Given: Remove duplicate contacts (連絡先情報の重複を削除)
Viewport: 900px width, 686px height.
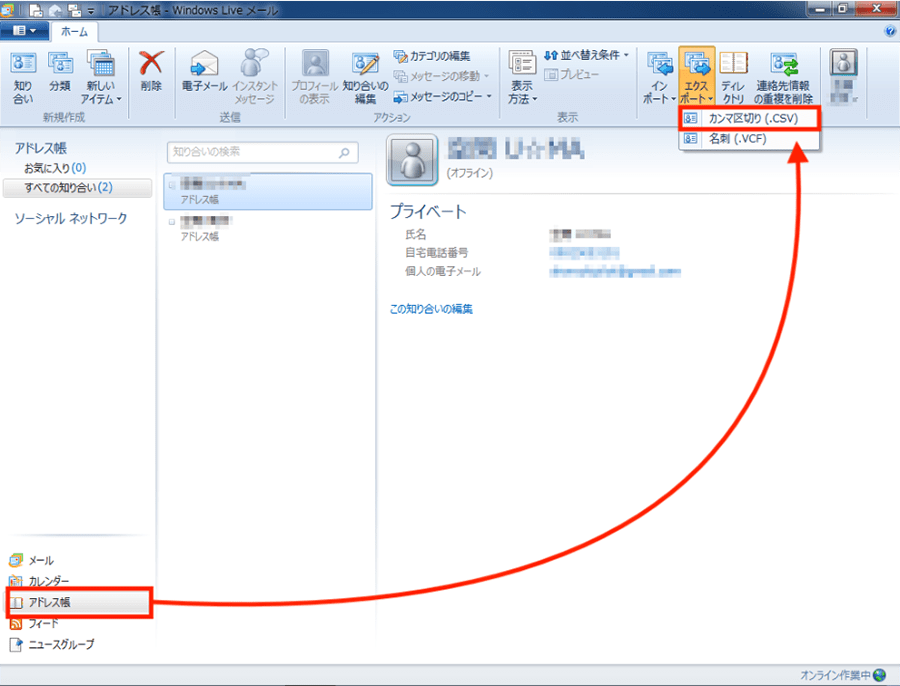Looking at the screenshot, I should [x=783, y=78].
